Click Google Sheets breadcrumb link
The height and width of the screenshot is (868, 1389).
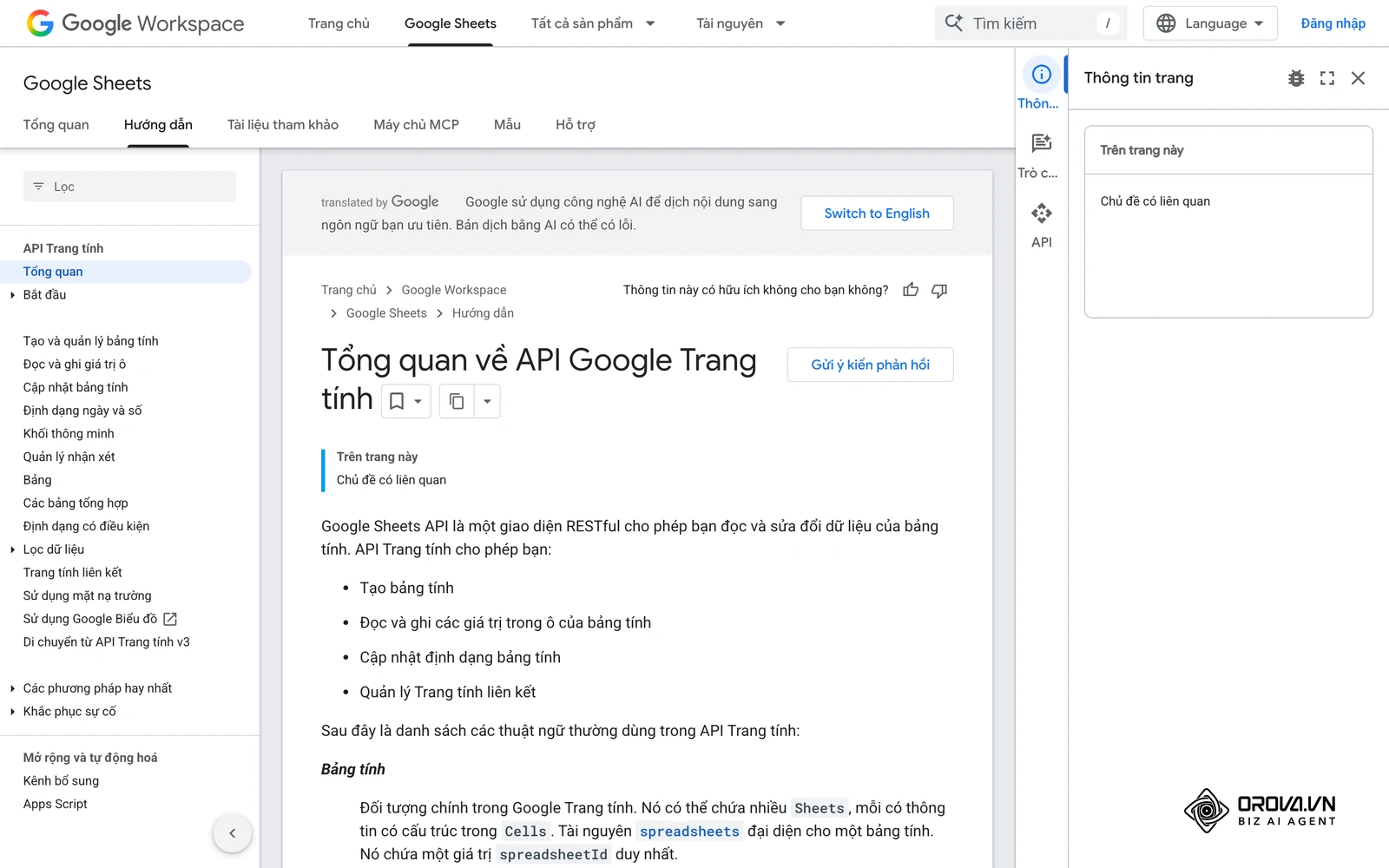pos(386,313)
